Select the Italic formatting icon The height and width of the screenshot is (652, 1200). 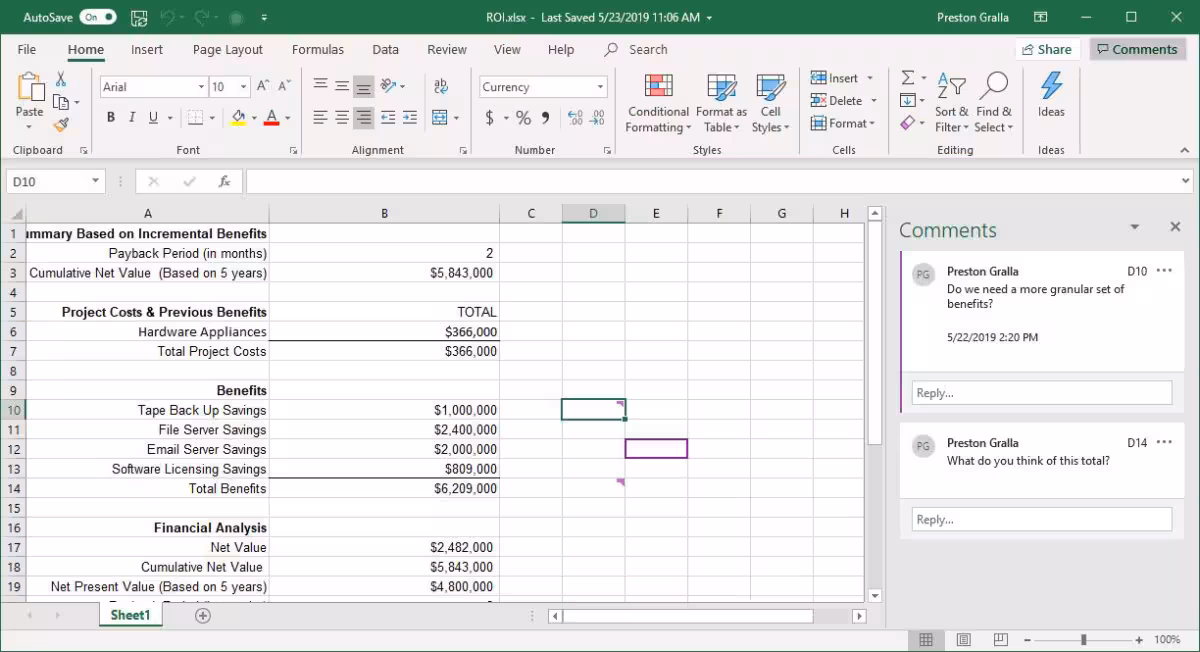click(x=130, y=117)
